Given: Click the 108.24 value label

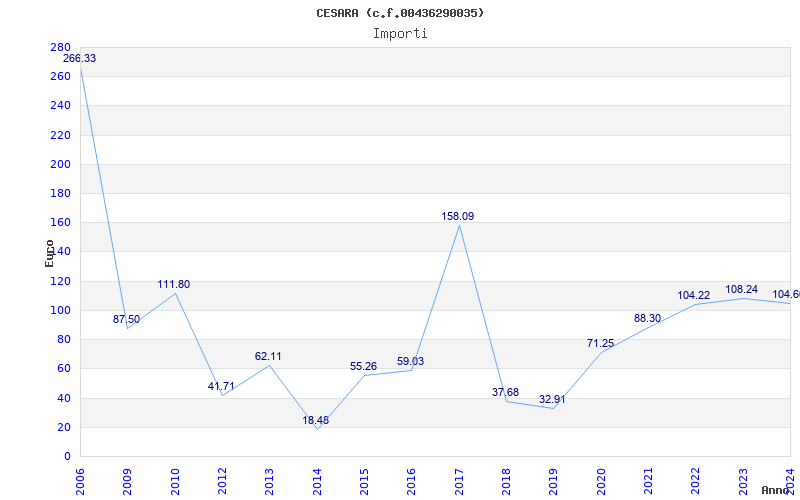Looking at the screenshot, I should 742,290.
